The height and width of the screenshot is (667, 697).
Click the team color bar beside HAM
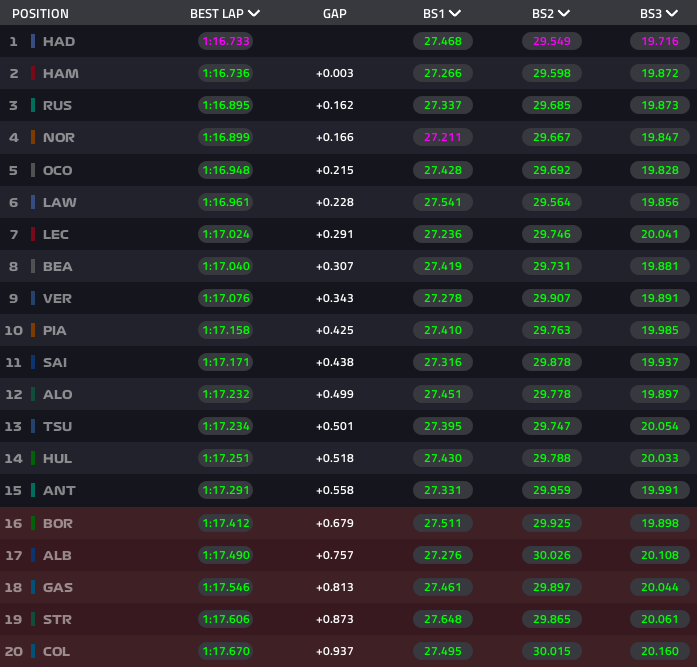(33, 73)
